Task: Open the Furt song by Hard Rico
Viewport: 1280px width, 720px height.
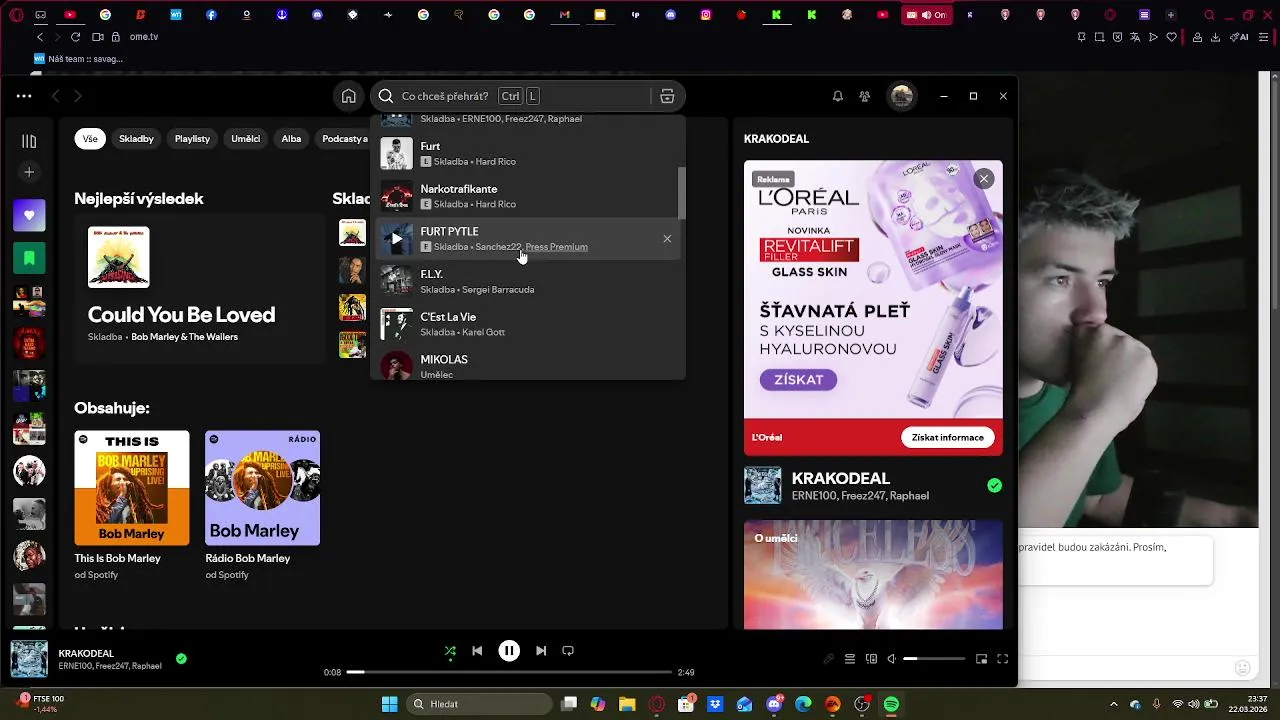Action: (x=528, y=154)
